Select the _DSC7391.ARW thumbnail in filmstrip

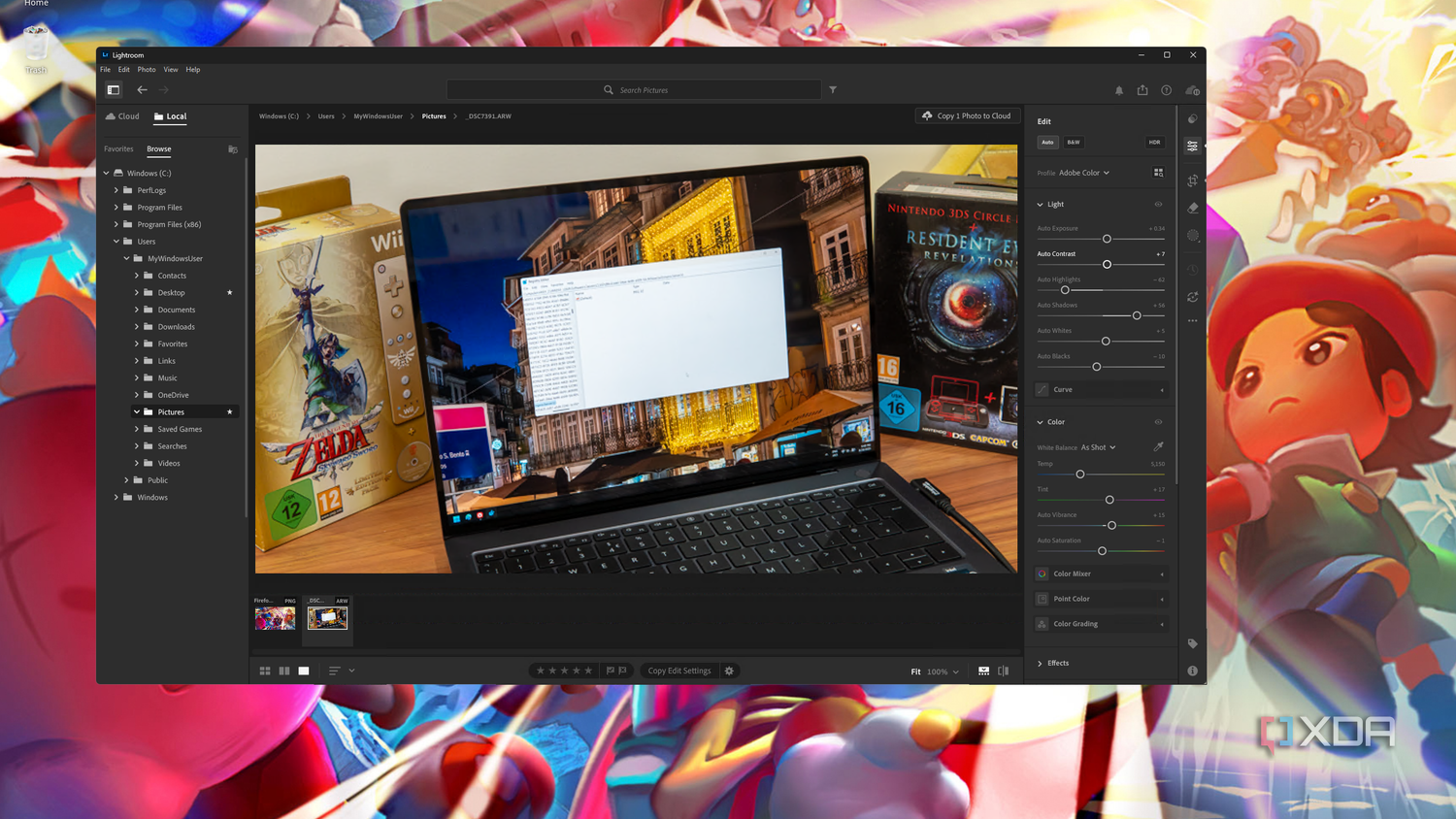[327, 618]
